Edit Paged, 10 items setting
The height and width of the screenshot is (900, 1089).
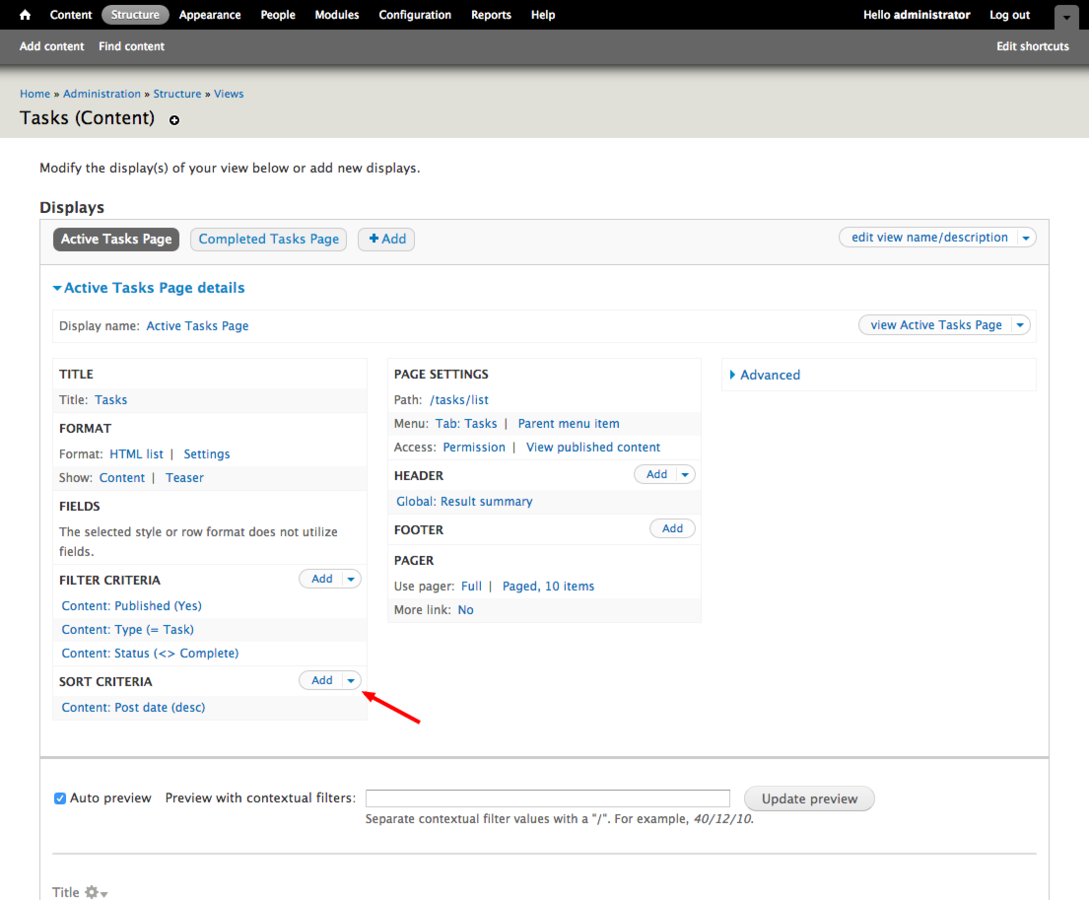[549, 586]
